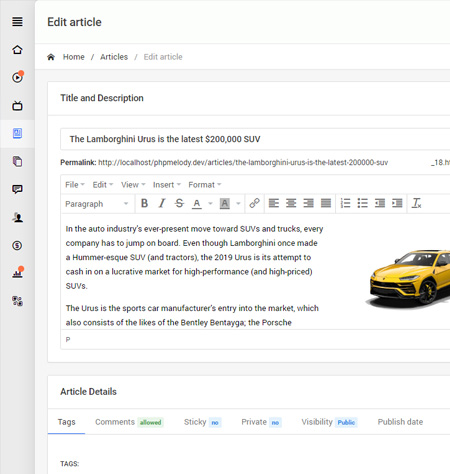
Task: Switch to the Visibility tab
Action: coord(329,422)
